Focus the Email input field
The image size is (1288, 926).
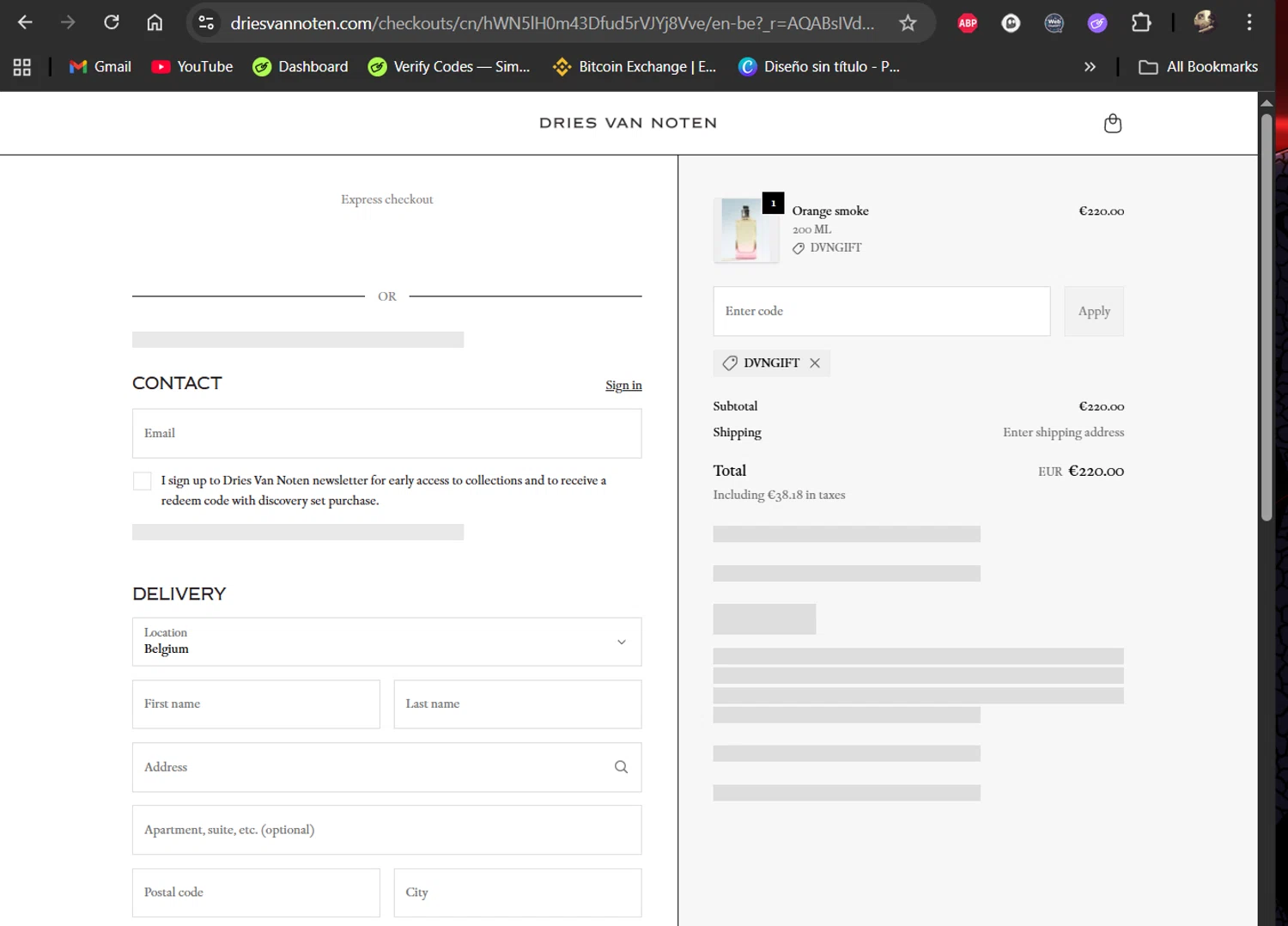pos(387,433)
